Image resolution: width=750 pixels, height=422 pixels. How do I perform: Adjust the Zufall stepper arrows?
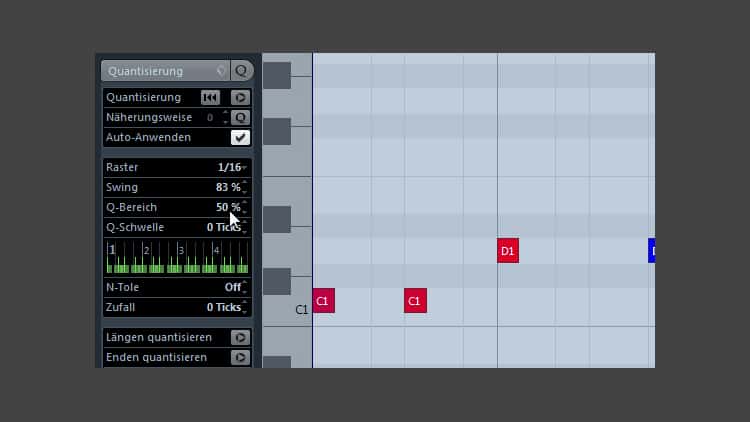click(x=245, y=308)
